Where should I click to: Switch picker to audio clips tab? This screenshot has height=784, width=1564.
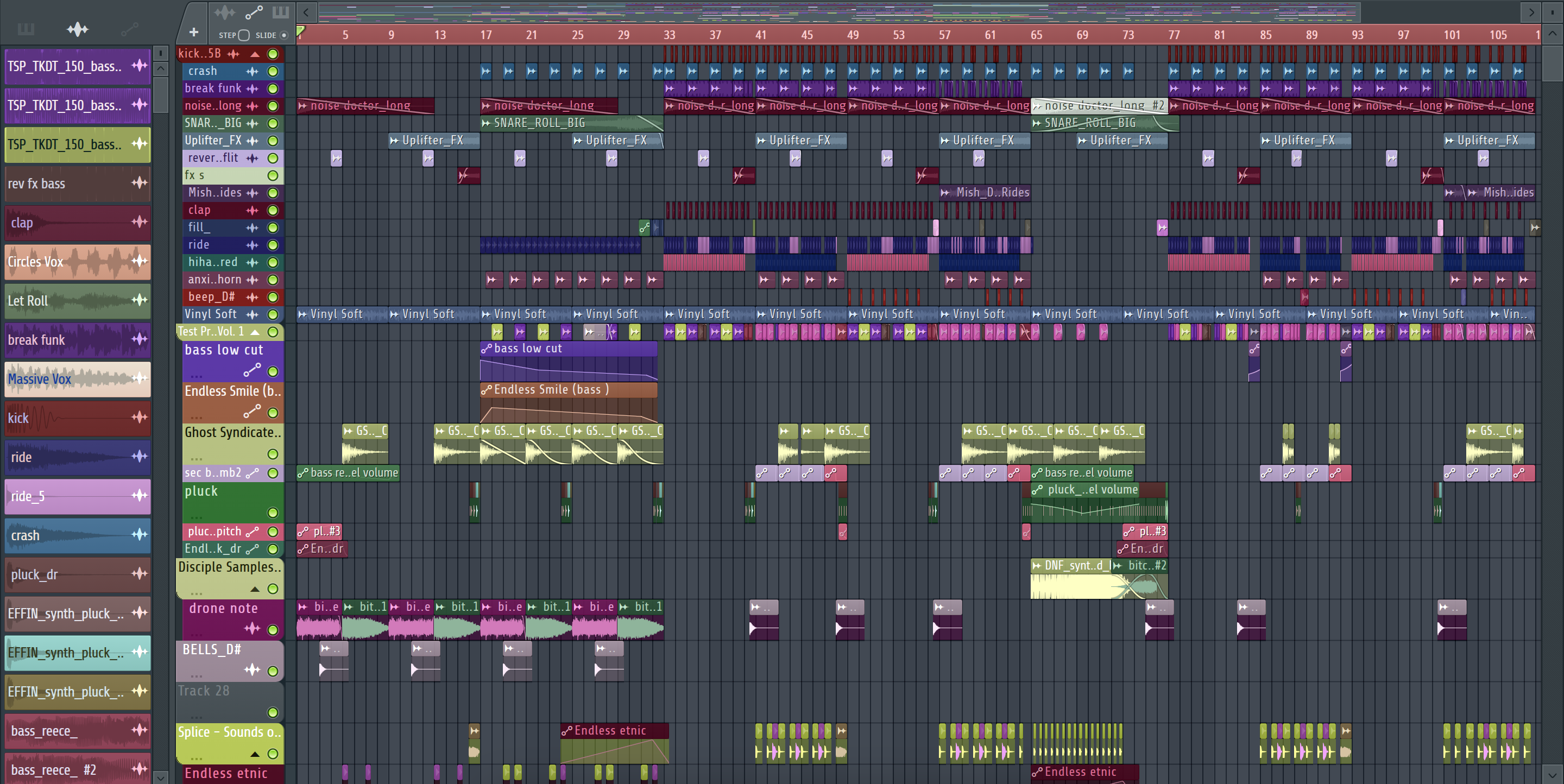point(78,29)
